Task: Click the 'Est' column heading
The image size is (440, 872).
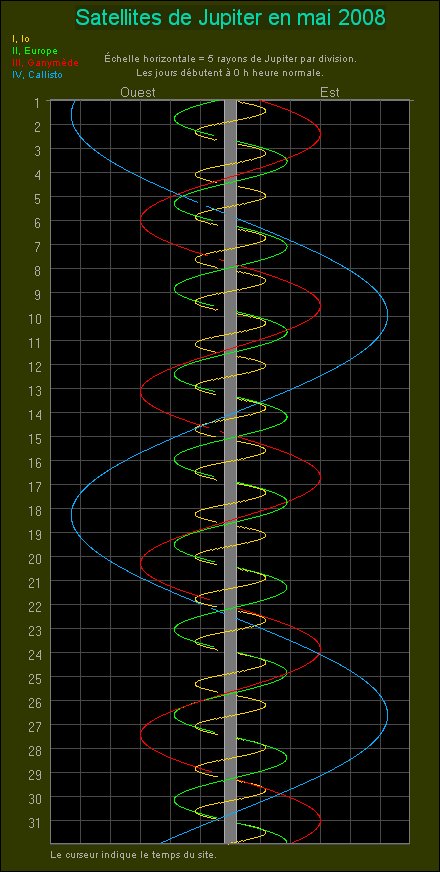Action: point(330,92)
